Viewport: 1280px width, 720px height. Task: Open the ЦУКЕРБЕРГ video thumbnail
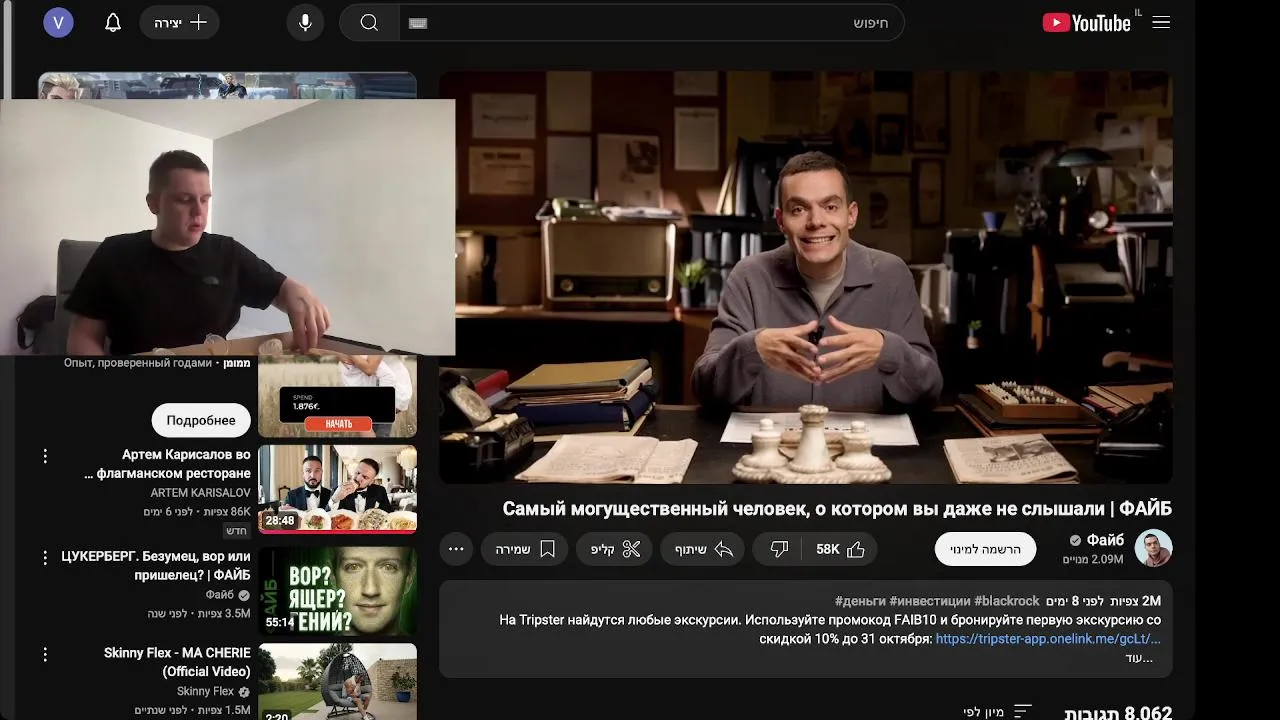(x=338, y=591)
